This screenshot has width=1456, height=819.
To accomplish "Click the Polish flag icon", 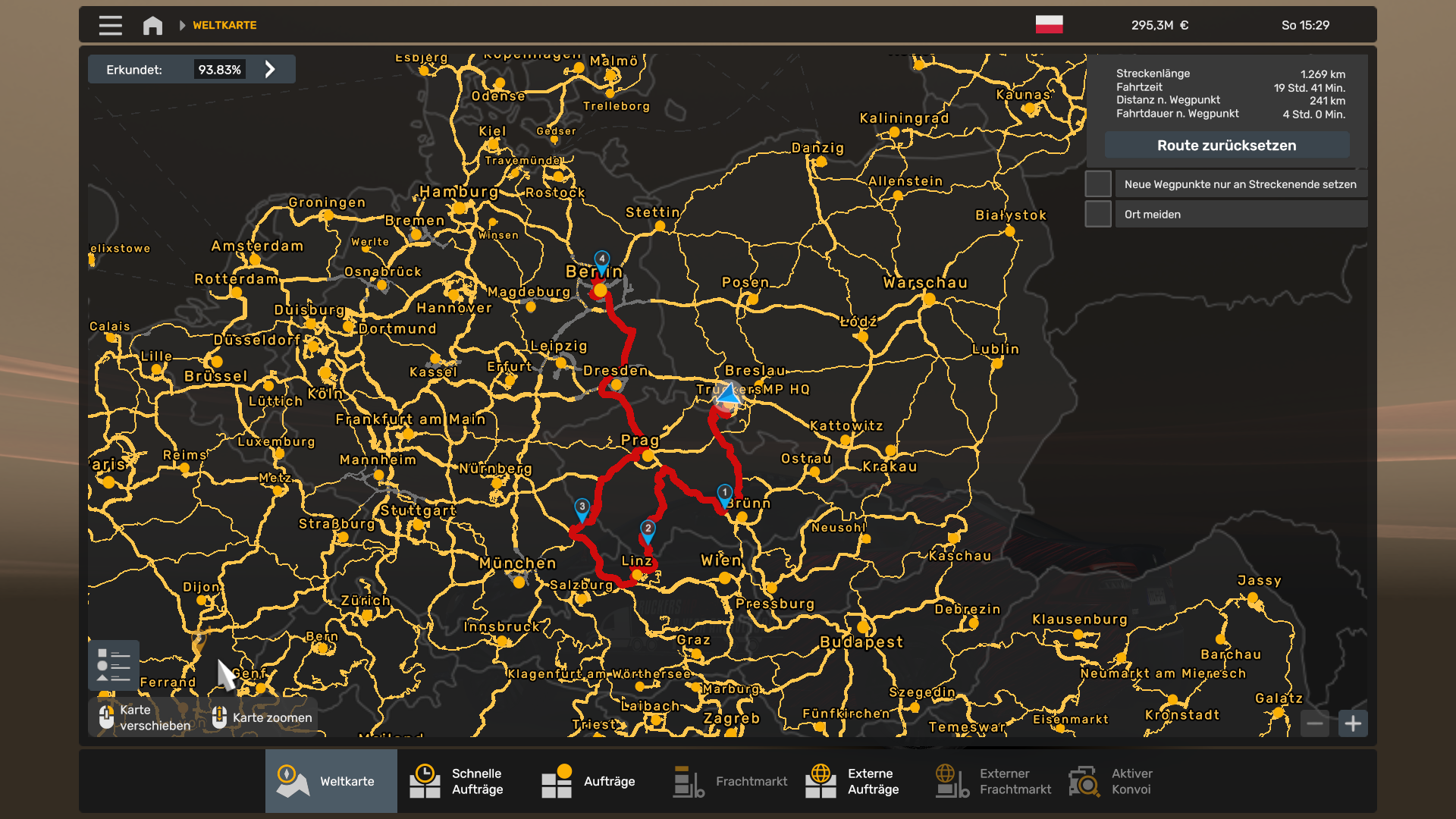I will 1049,24.
